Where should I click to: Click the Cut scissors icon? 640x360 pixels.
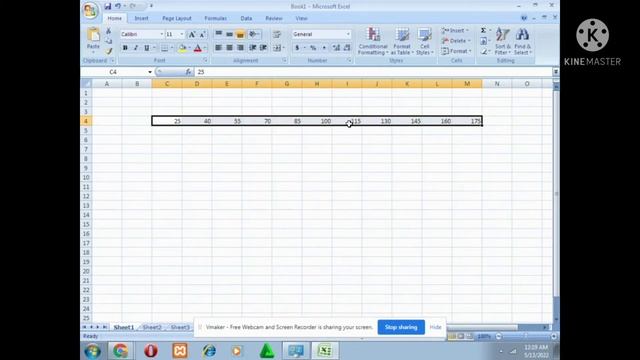[109, 31]
